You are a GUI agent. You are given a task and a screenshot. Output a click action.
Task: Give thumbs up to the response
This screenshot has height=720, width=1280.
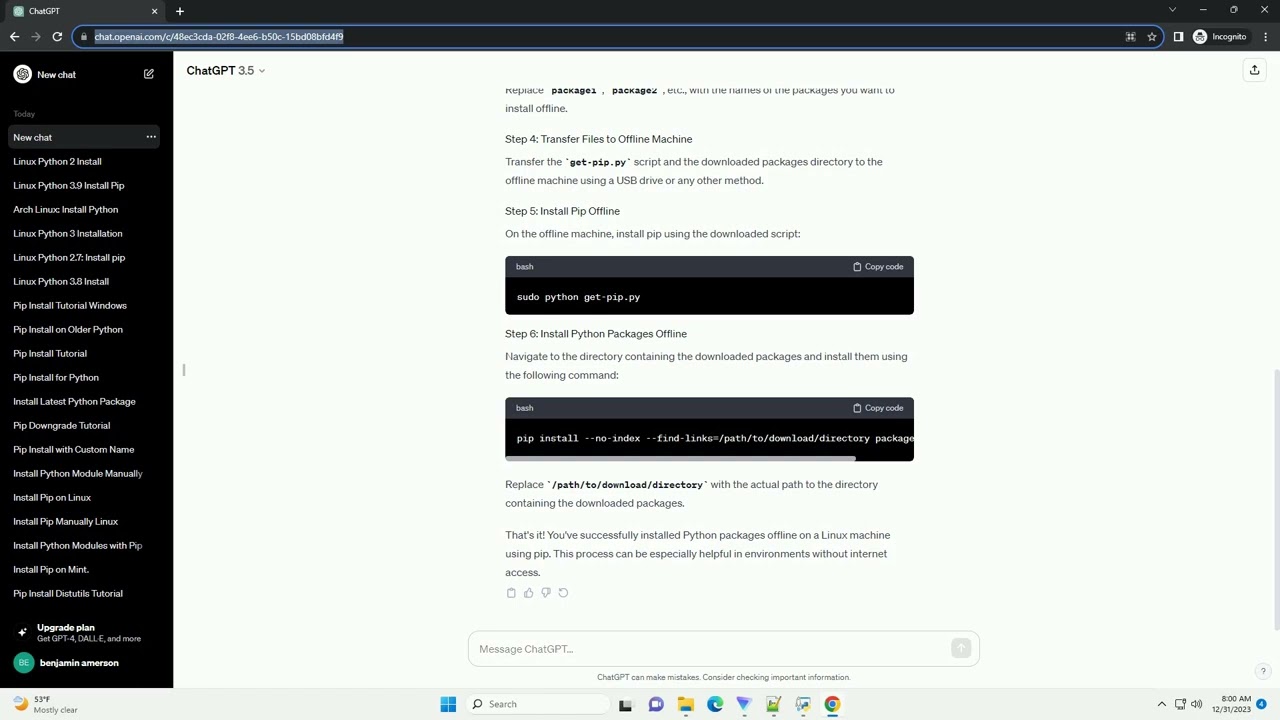529,593
